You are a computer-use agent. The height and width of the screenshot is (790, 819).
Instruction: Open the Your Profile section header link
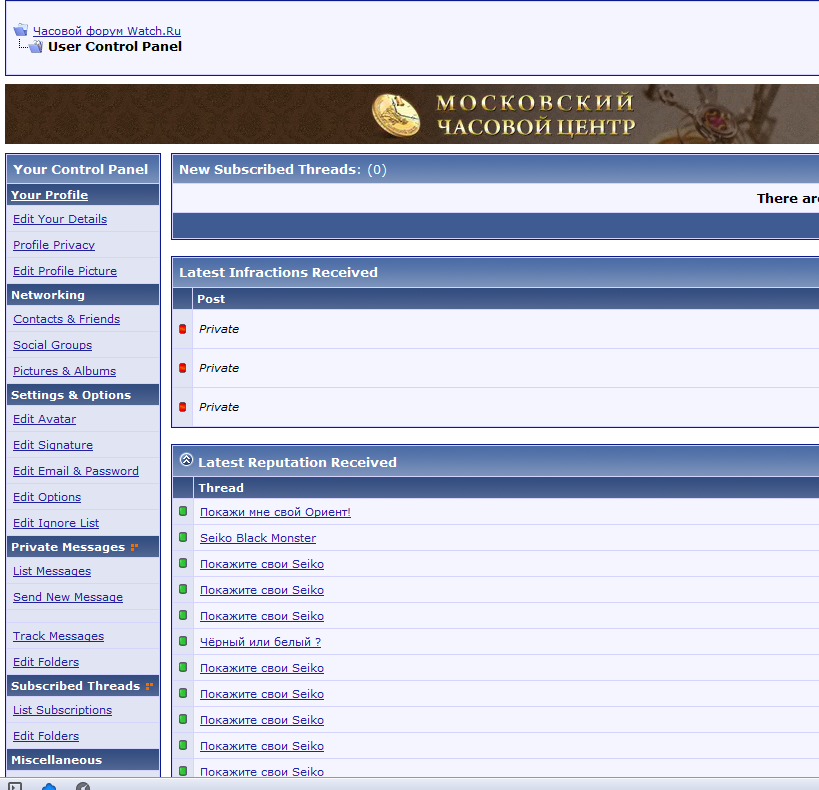tap(49, 195)
